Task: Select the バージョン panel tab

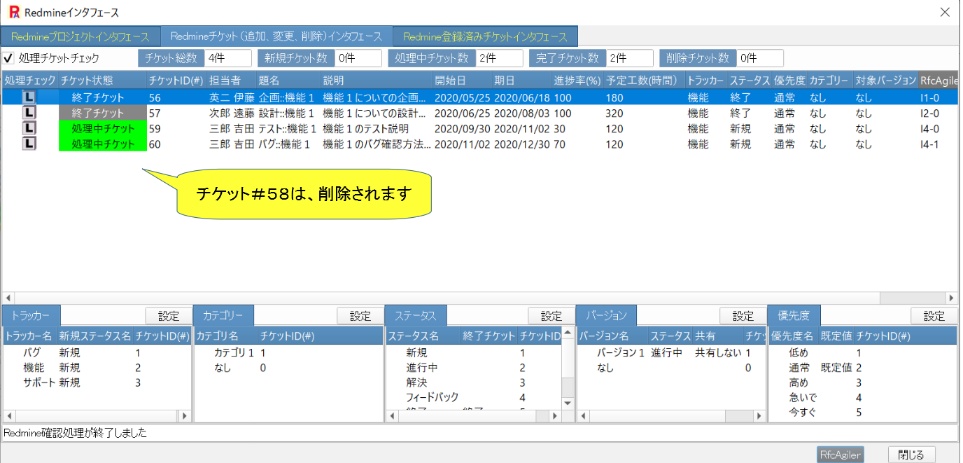Action: click(606, 316)
